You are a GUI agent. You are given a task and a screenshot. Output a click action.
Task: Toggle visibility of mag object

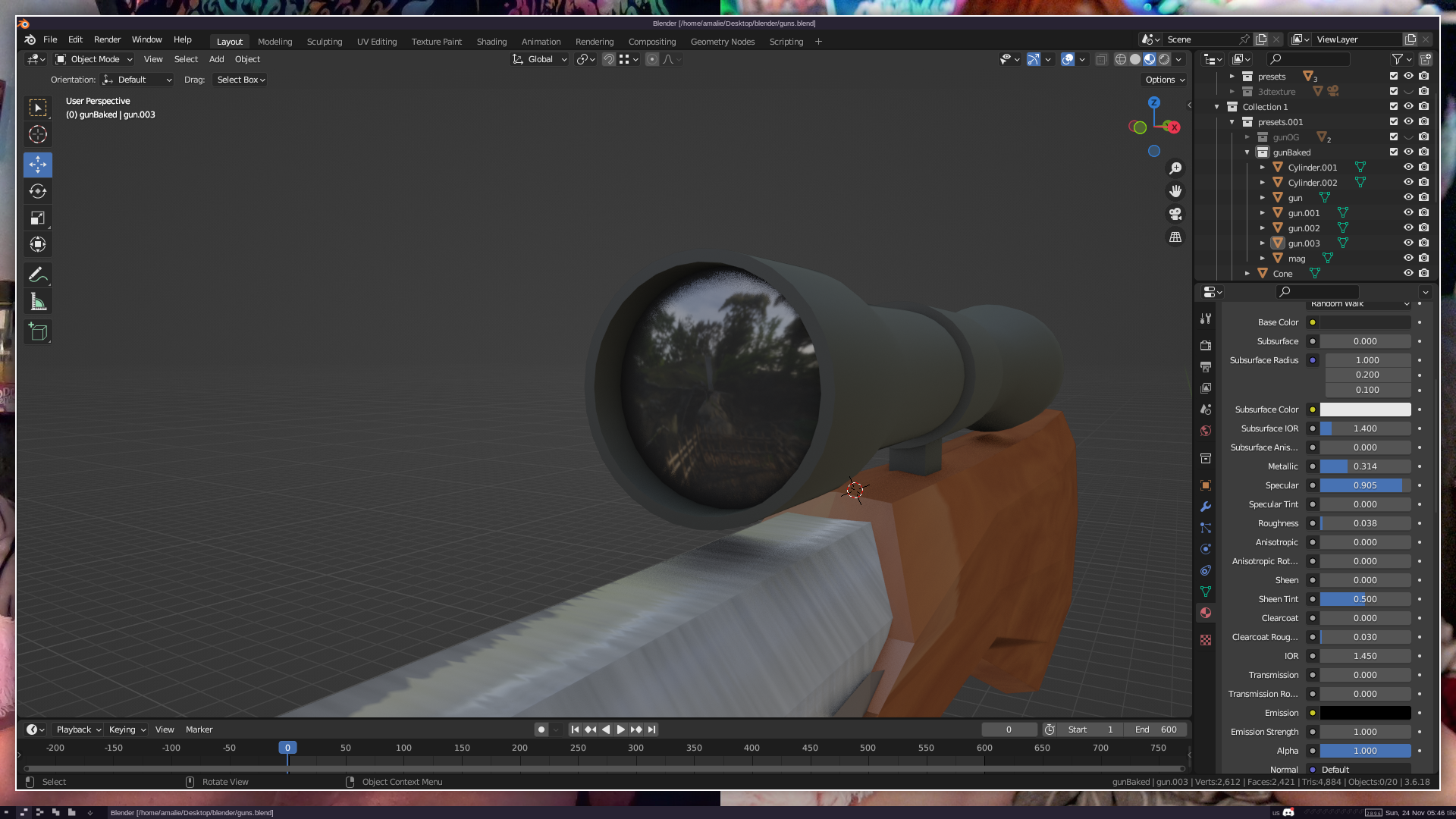pyautogui.click(x=1408, y=258)
